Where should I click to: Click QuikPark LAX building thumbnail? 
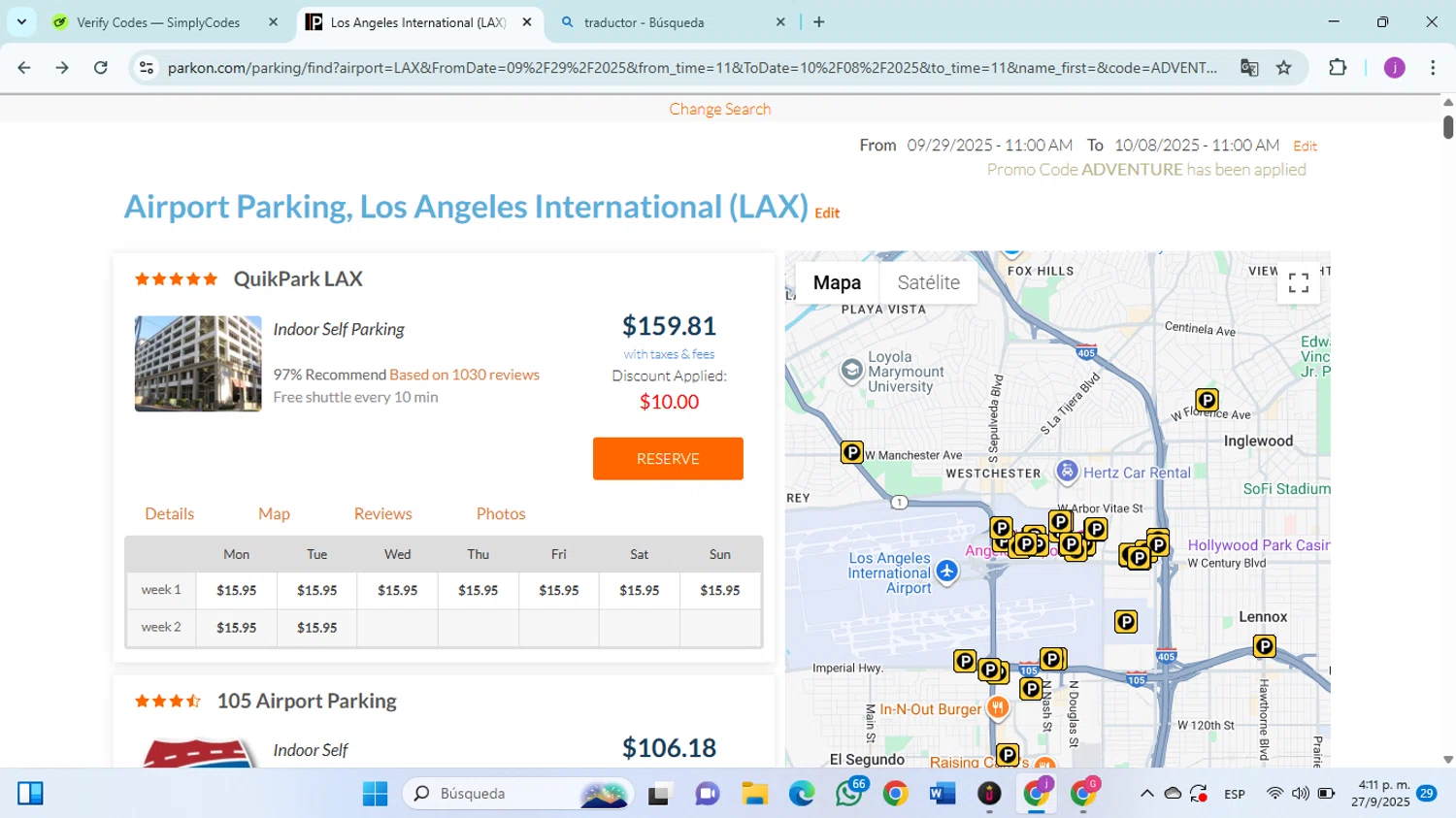pos(198,364)
